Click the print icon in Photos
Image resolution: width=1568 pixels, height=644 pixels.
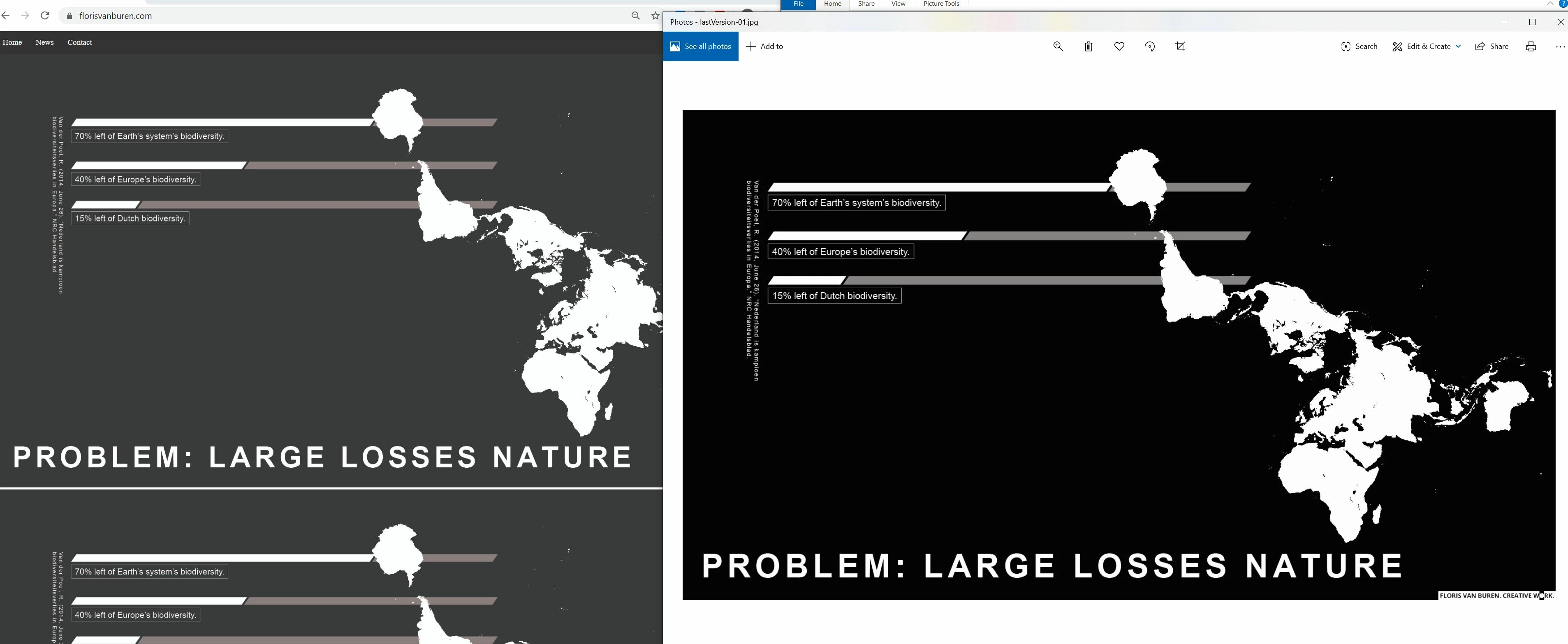tap(1530, 46)
